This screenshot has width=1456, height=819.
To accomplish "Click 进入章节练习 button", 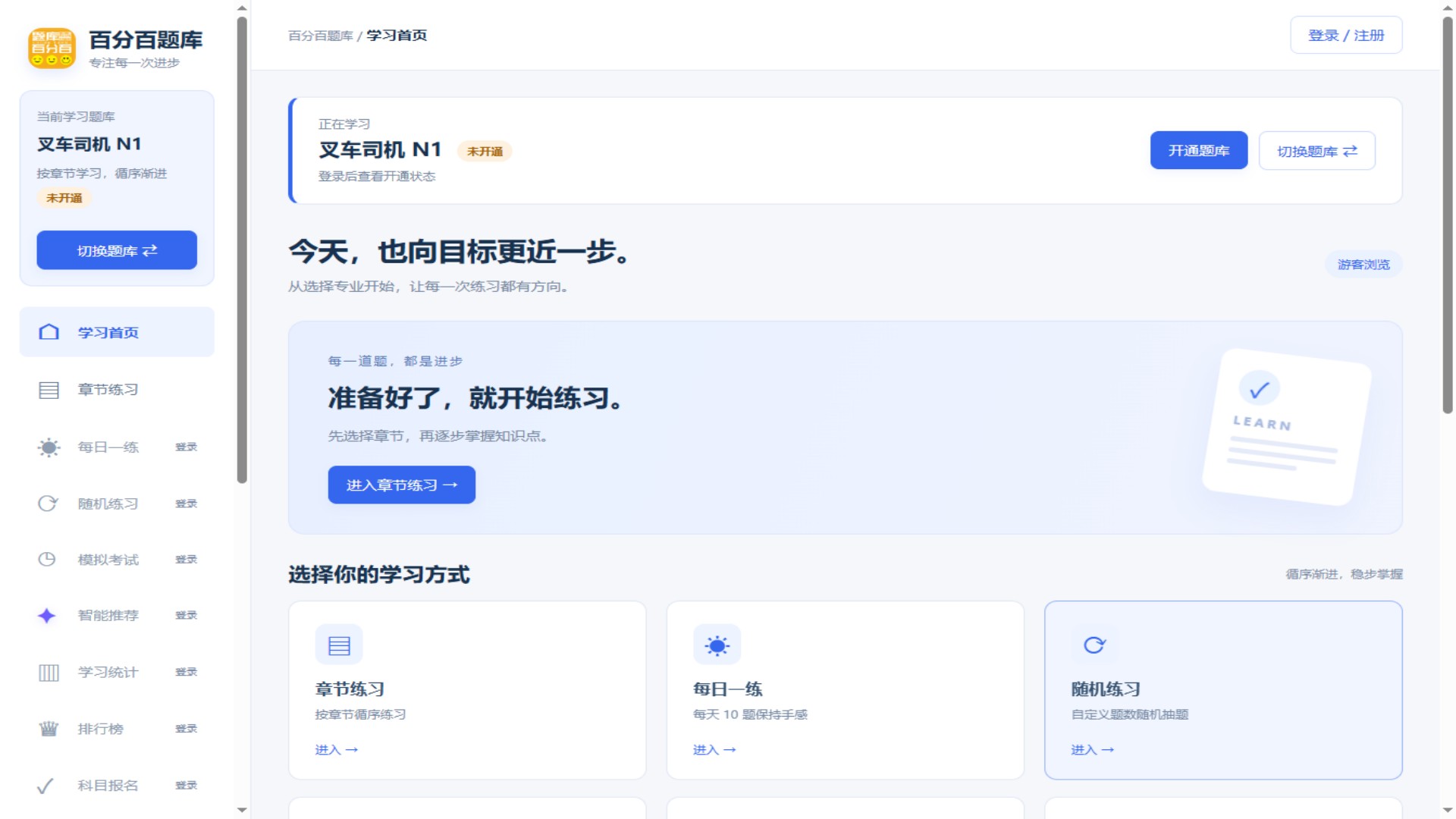I will (x=401, y=485).
